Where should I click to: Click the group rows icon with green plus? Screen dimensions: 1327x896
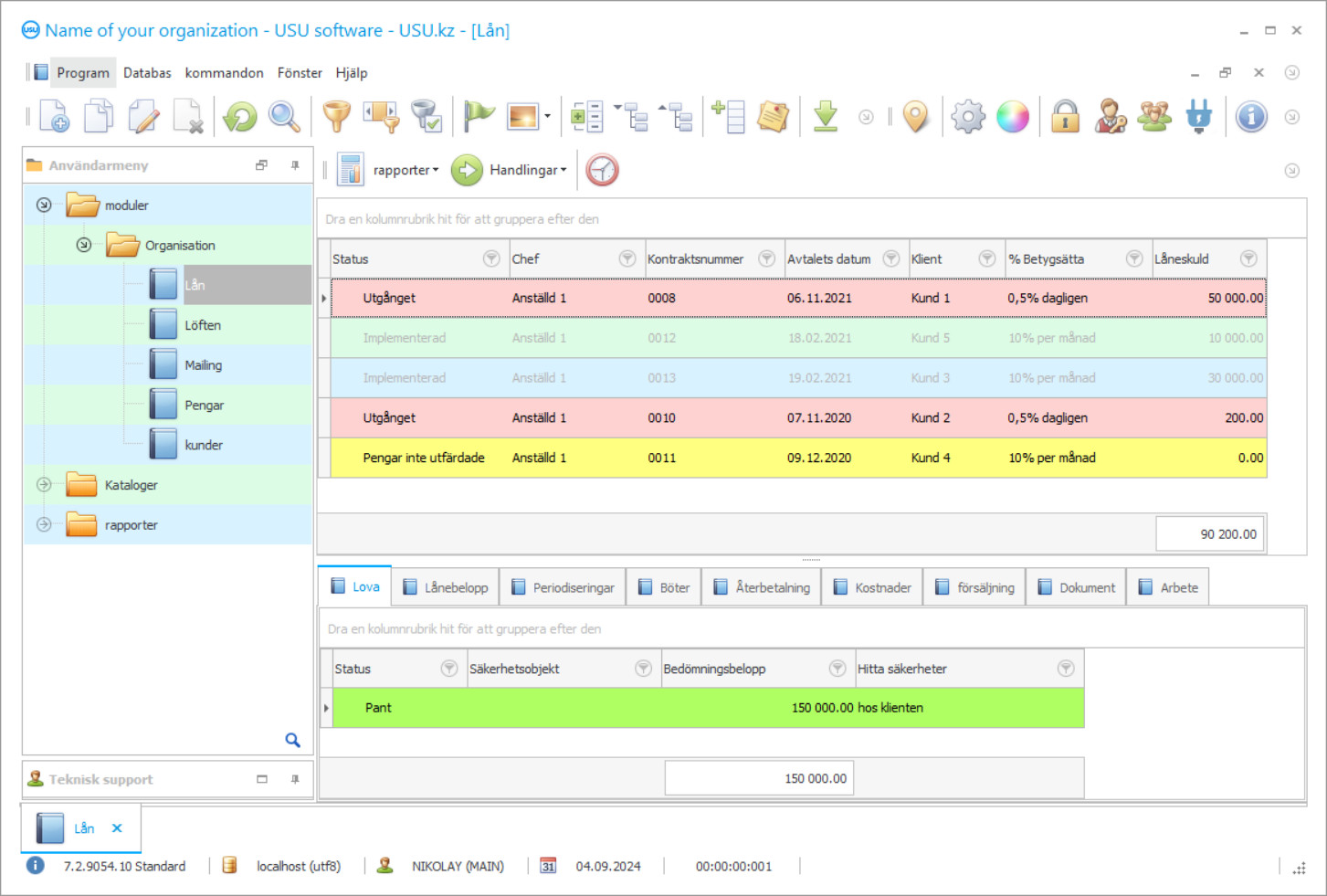(586, 117)
